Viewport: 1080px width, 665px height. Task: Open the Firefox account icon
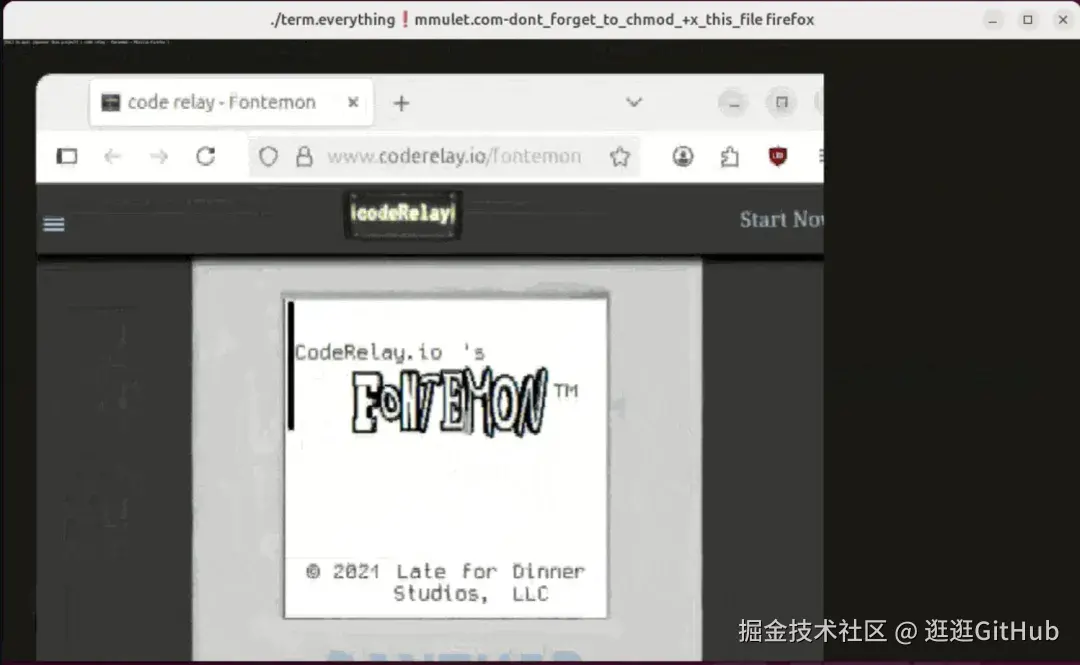click(682, 156)
